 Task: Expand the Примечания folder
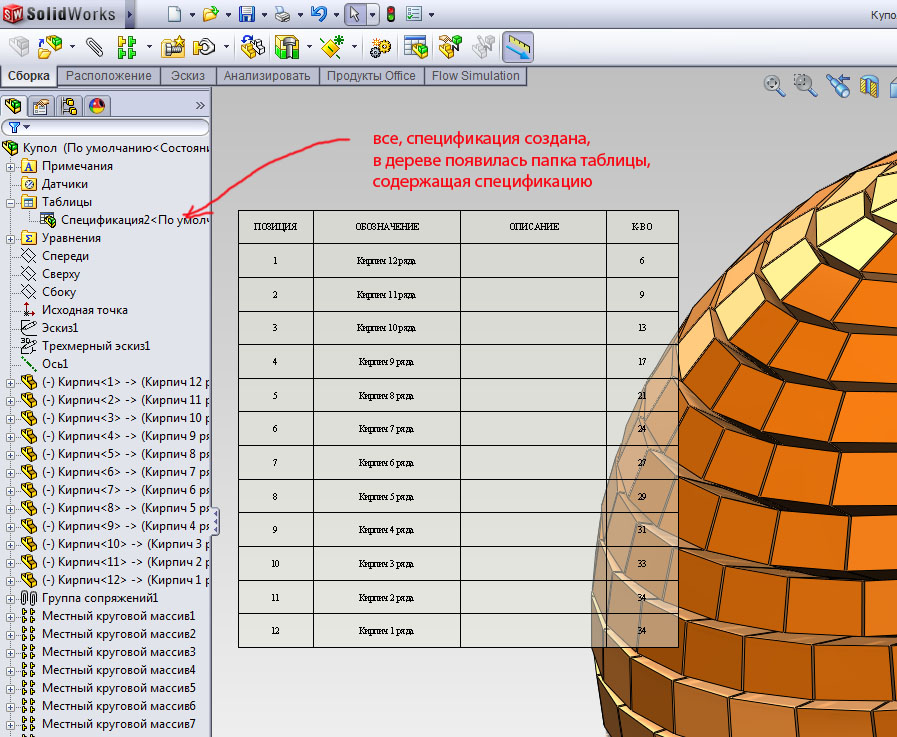(11, 166)
